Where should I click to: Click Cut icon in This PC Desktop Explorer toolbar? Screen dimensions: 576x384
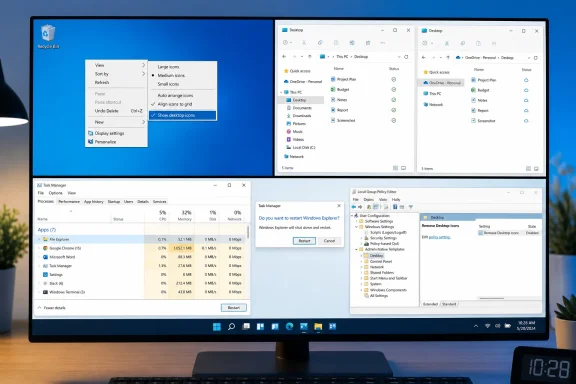point(304,43)
